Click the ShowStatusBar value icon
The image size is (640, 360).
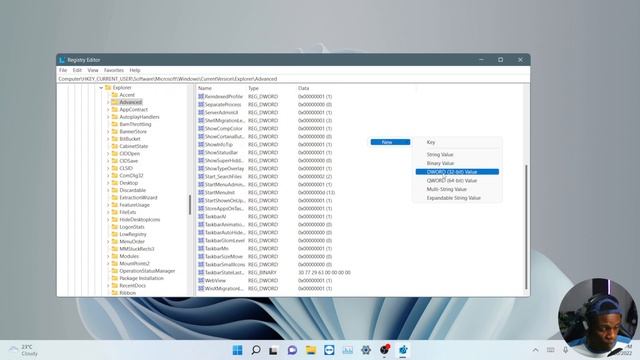pos(201,152)
